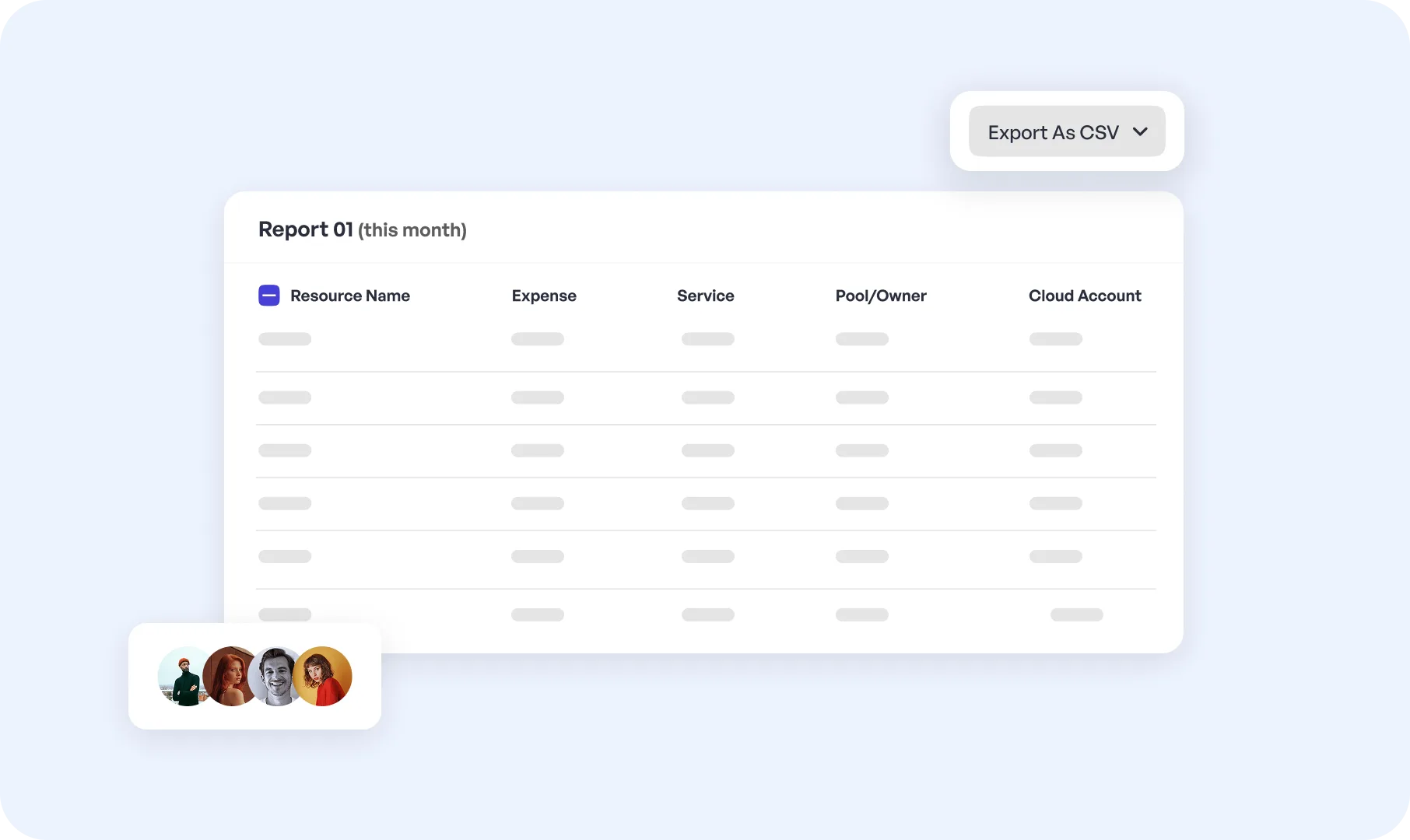Click the first row's Resource Name placeholder
The width and height of the screenshot is (1410, 840).
(x=285, y=339)
